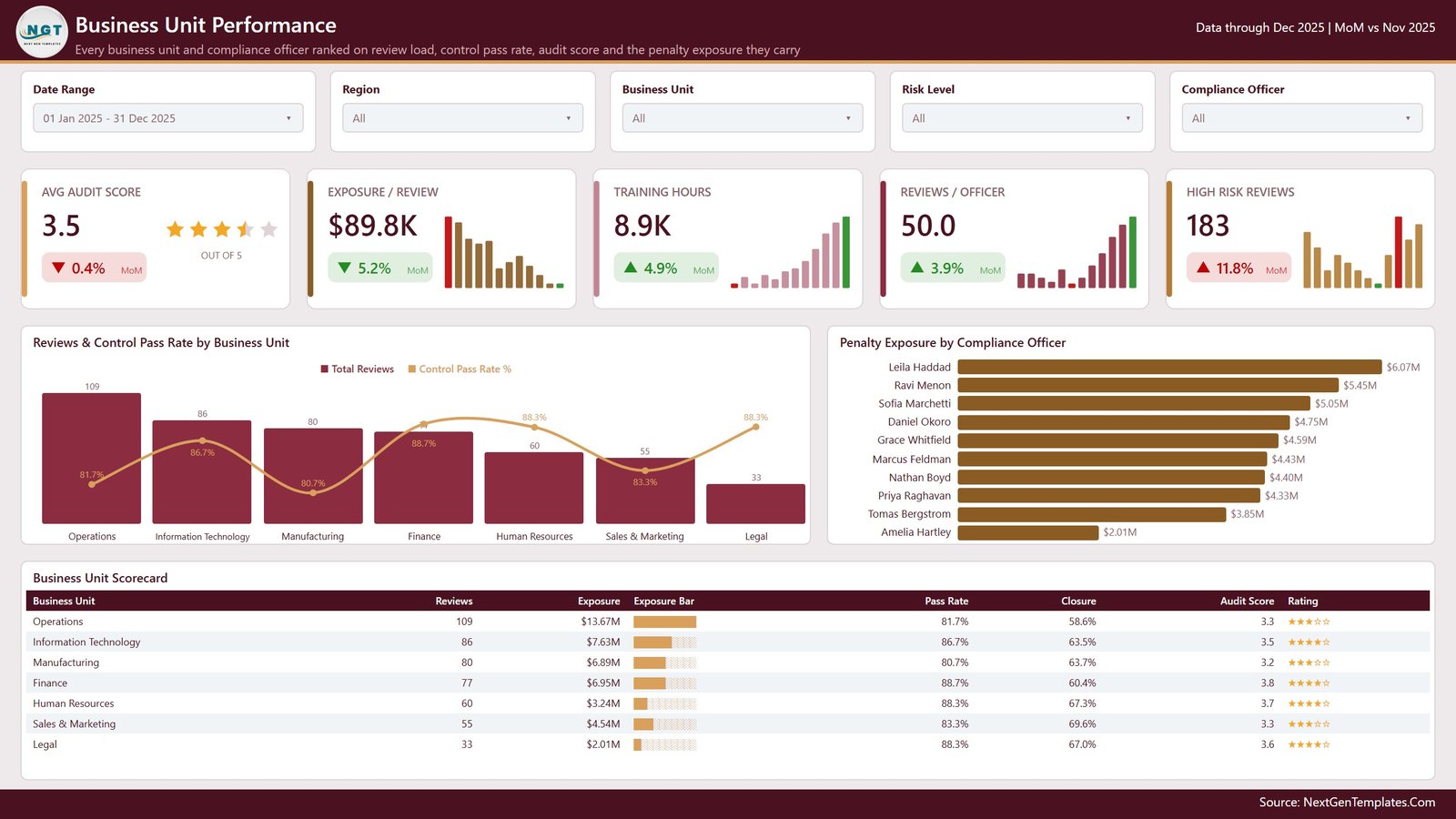Image resolution: width=1456 pixels, height=819 pixels.
Task: Sort scorecard by Closure column header
Action: point(1078,601)
